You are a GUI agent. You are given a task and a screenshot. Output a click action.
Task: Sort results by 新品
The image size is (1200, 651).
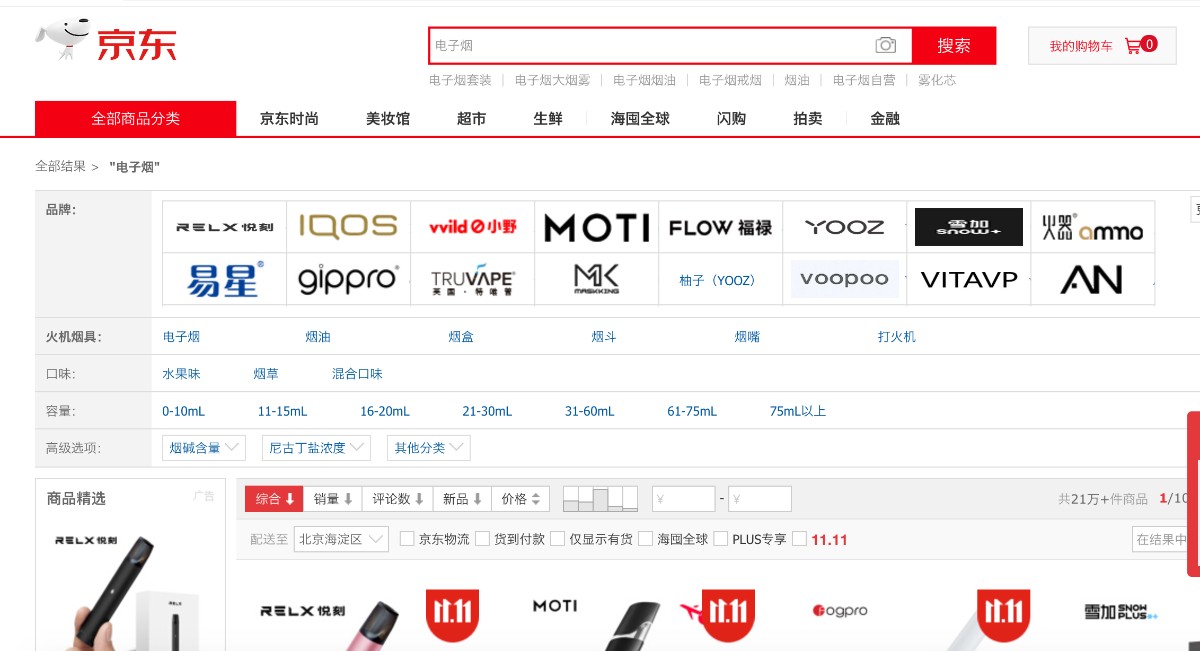click(462, 498)
